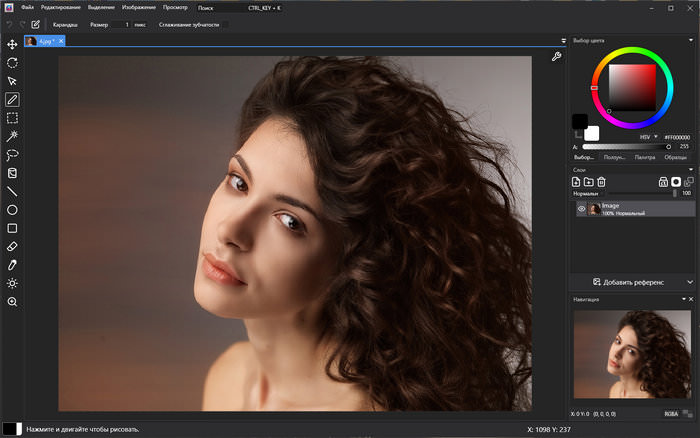700x438 pixels.
Task: Click the Undo arrow icon
Action: (9, 25)
